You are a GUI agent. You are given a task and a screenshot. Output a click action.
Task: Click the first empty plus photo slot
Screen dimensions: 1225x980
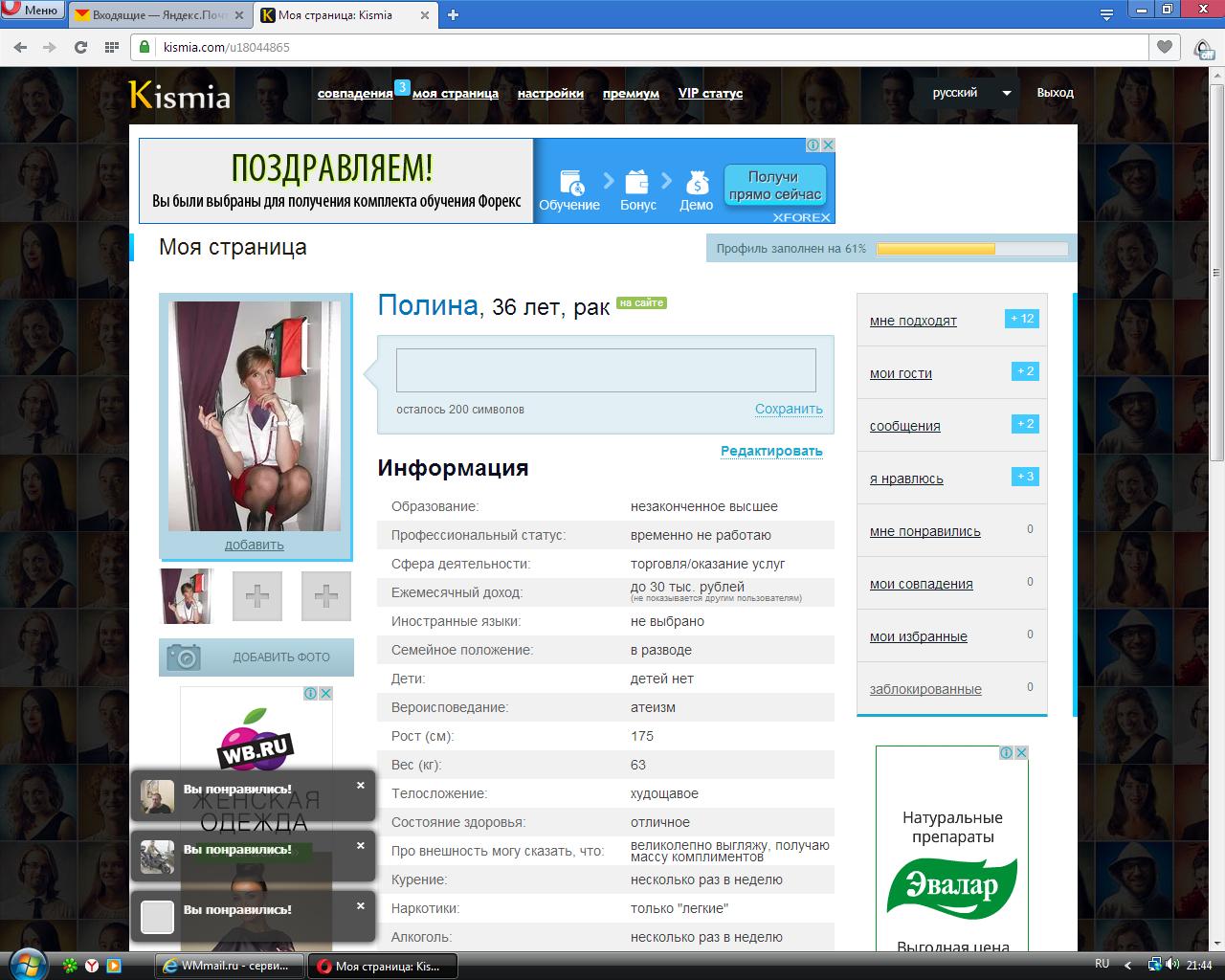click(x=257, y=596)
